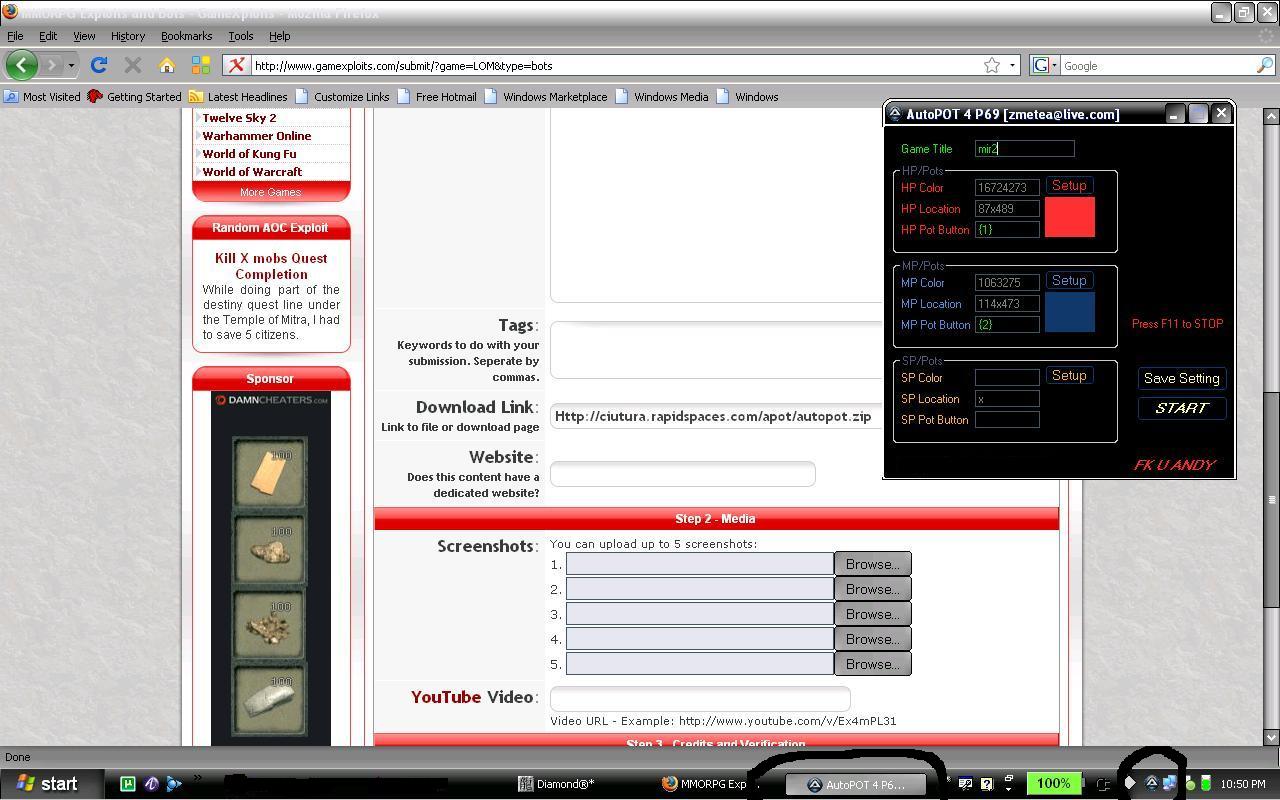Viewport: 1280px width, 800px height.
Task: Click the Tags text box
Action: click(716, 350)
